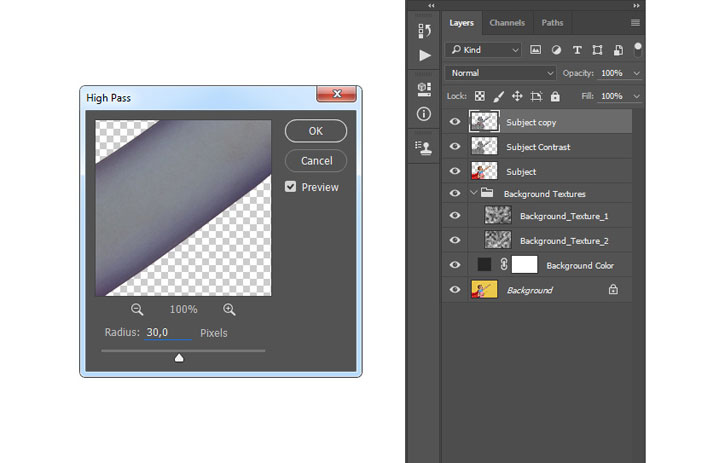
Task: Select the Background_Texture_2 thumbnail
Action: click(498, 240)
